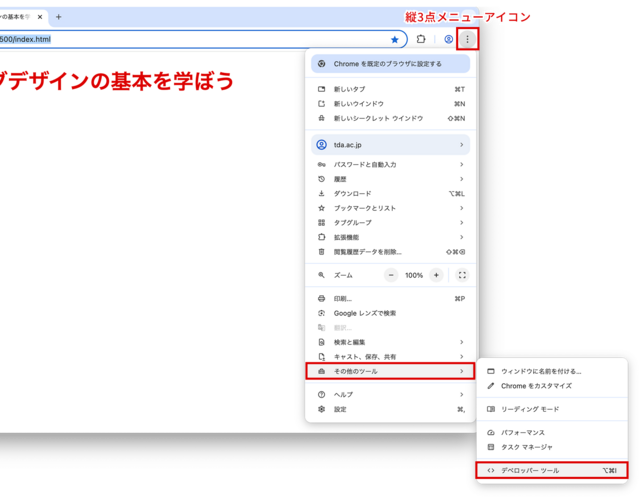Toggle fullscreen icon in zoom row
Viewport: 640px width, 498px height.
click(x=462, y=275)
